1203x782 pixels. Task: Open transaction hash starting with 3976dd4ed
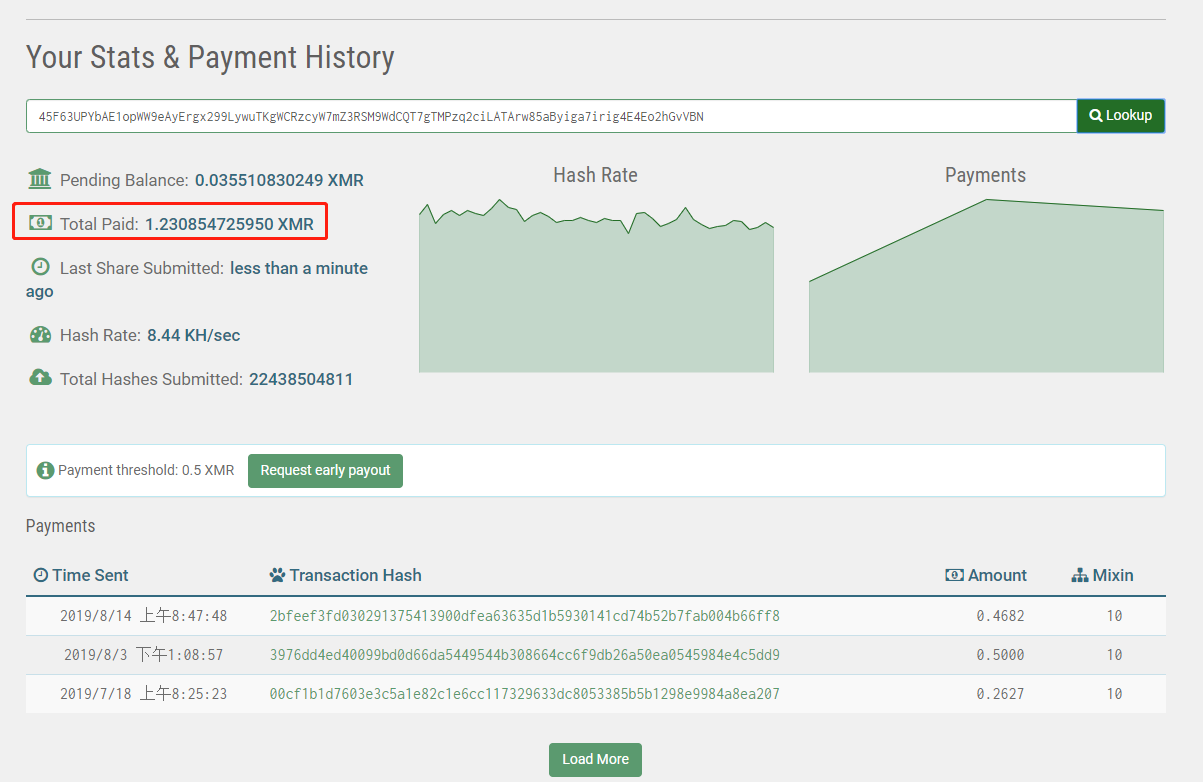tap(525, 655)
